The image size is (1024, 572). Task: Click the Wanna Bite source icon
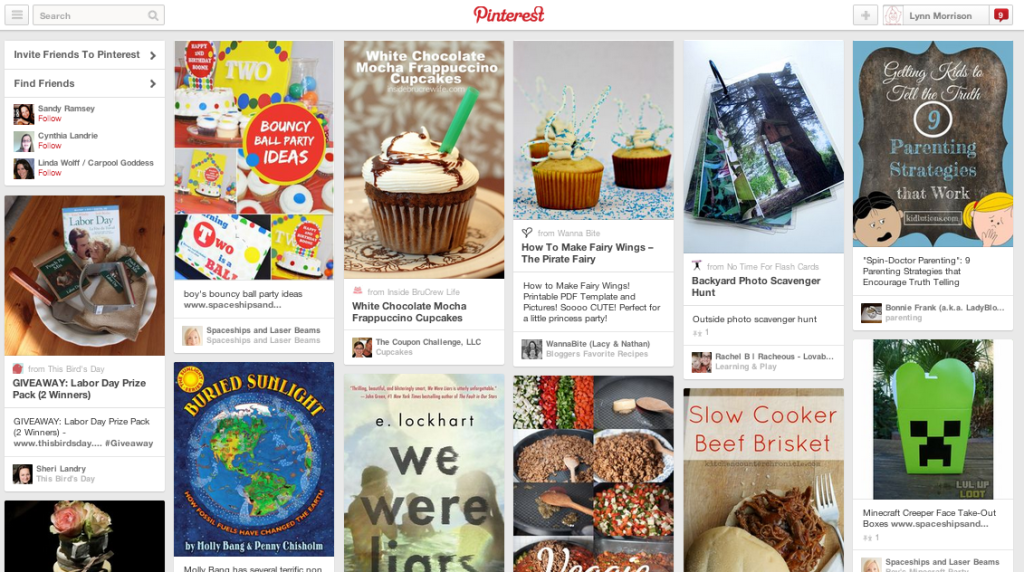click(527, 232)
